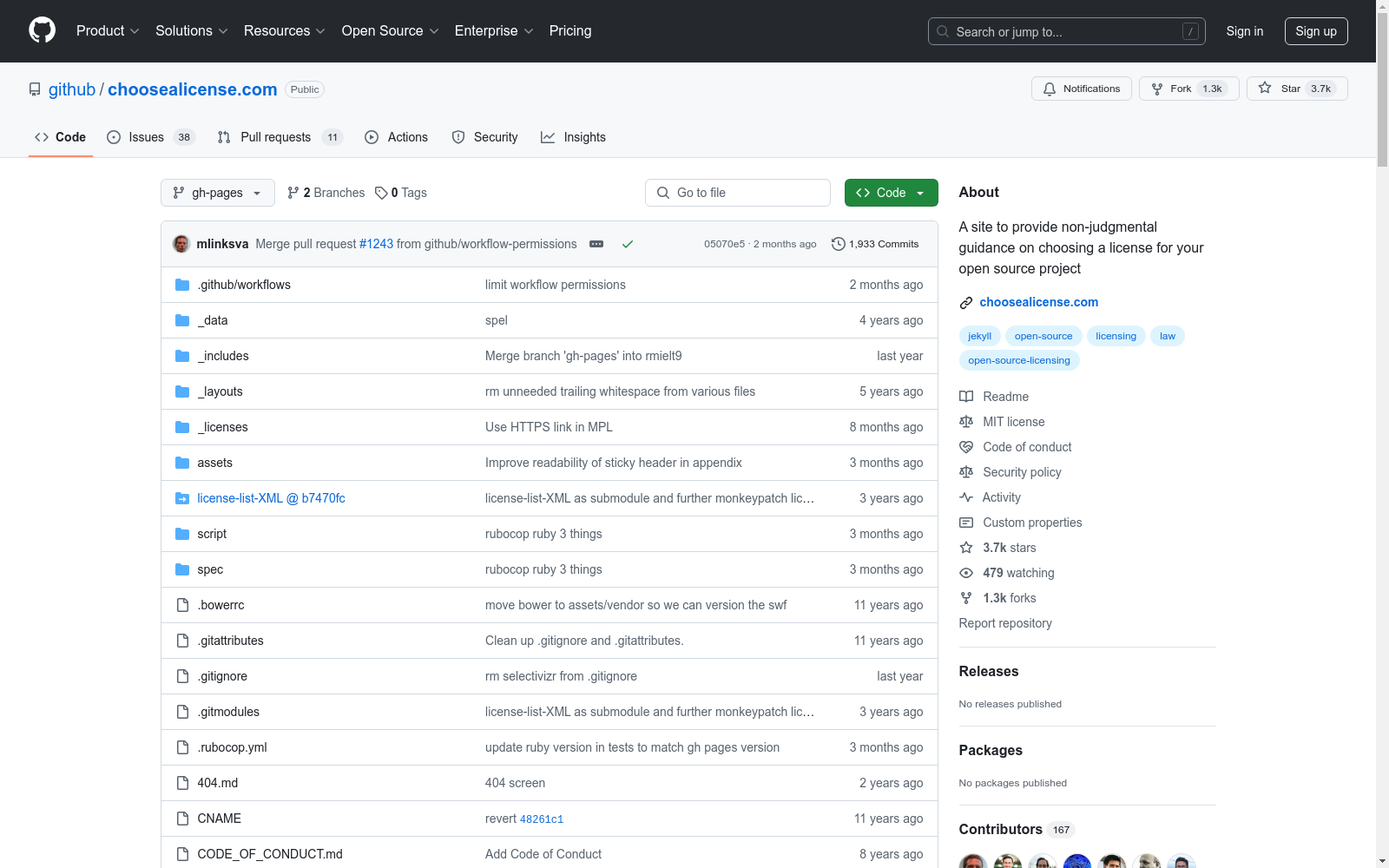The height and width of the screenshot is (868, 1389).
Task: Click the watching eye icon
Action: (x=966, y=573)
